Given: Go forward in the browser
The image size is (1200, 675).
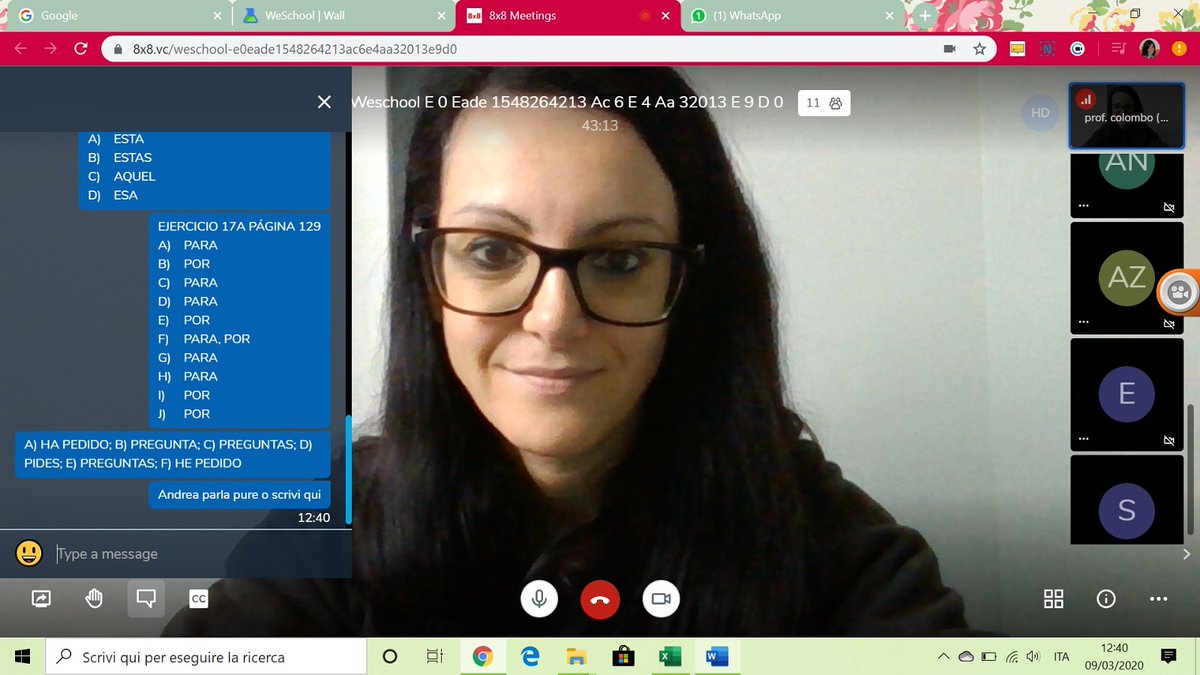Looking at the screenshot, I should coord(51,48).
